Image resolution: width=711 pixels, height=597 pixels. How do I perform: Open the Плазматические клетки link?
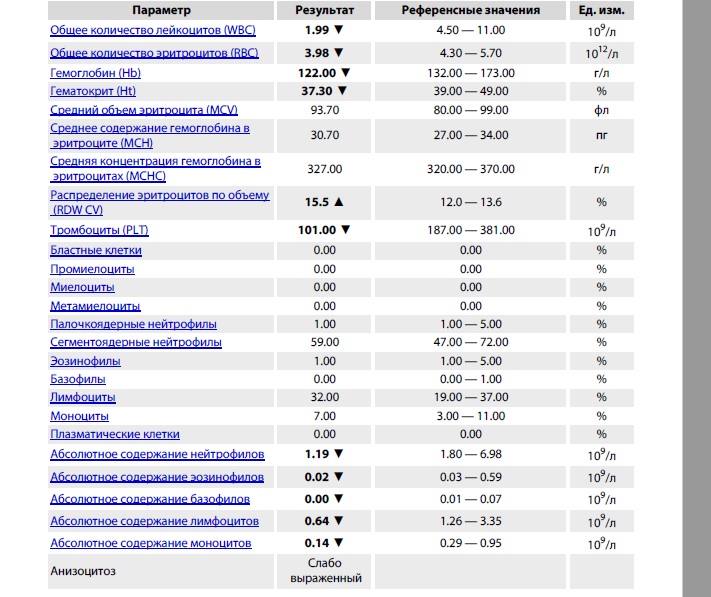[115, 434]
